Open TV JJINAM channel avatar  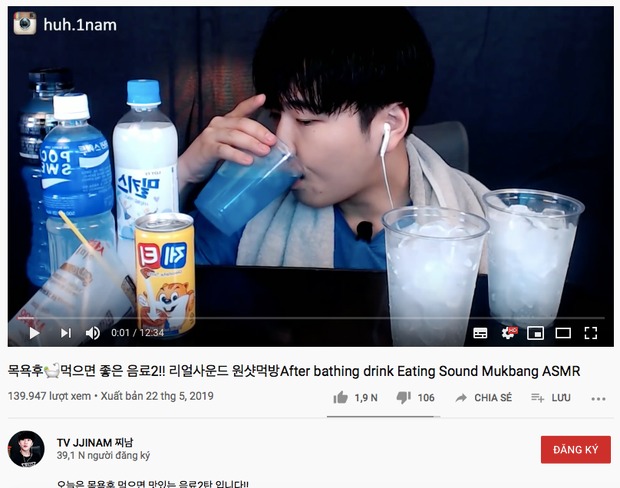point(26,449)
